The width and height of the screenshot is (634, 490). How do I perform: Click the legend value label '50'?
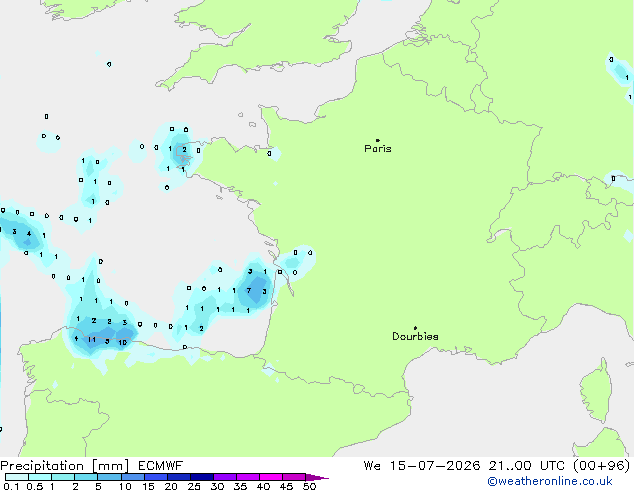[x=309, y=486]
